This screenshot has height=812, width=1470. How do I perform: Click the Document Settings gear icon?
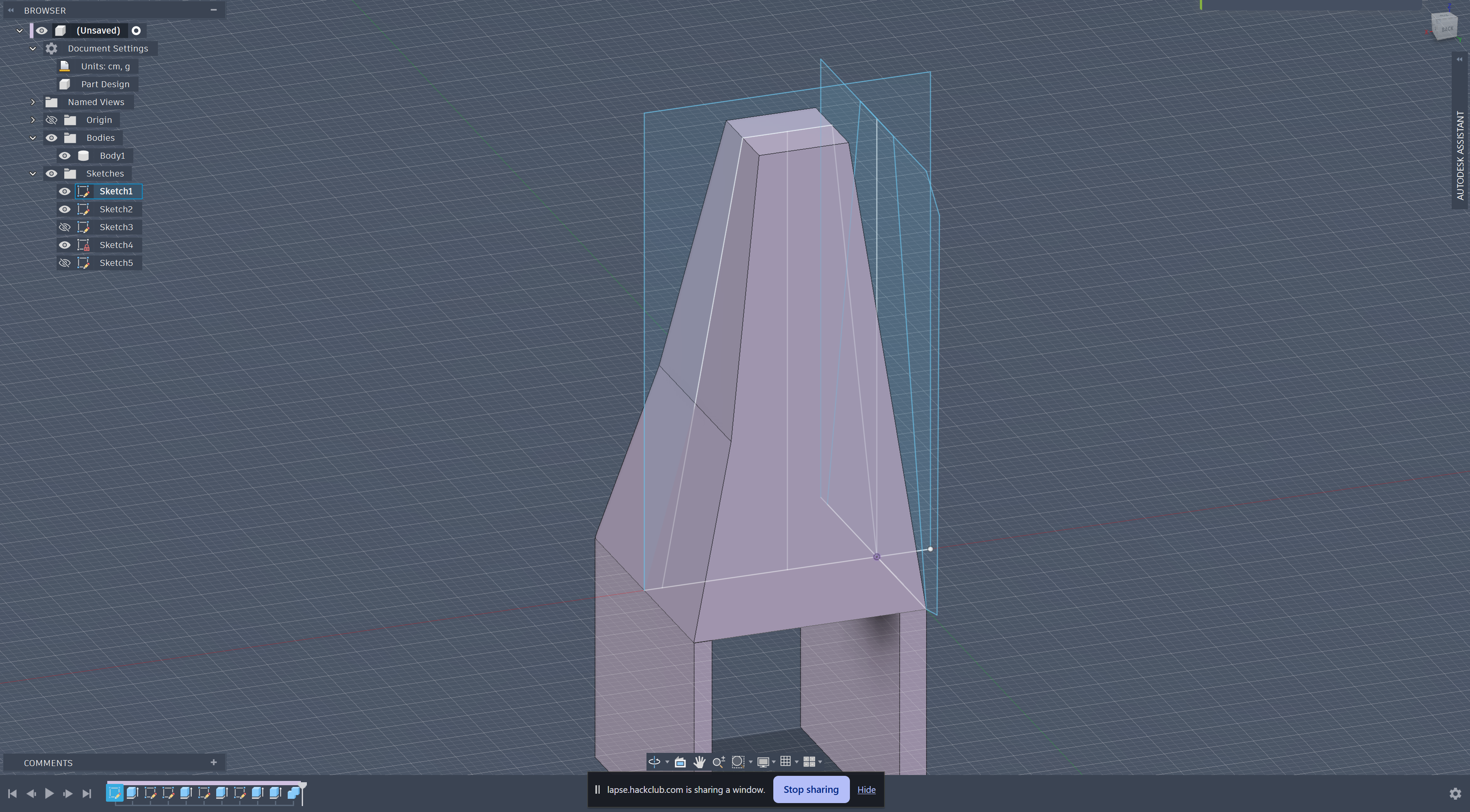point(51,48)
